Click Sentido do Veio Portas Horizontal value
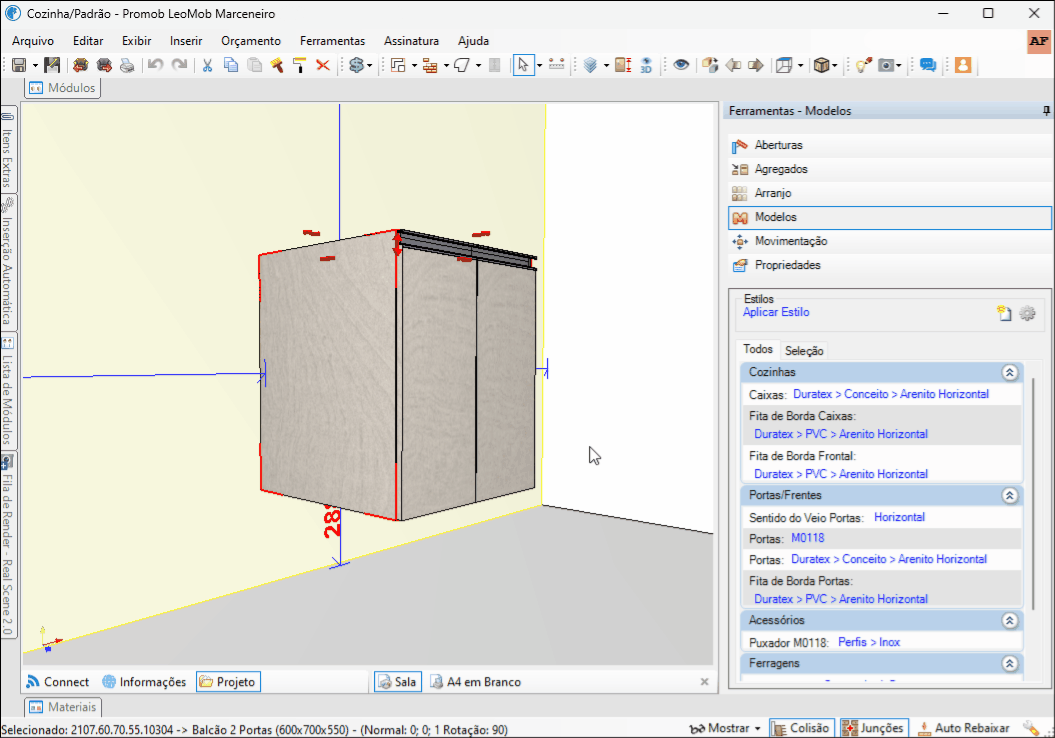The image size is (1055, 738). point(899,517)
